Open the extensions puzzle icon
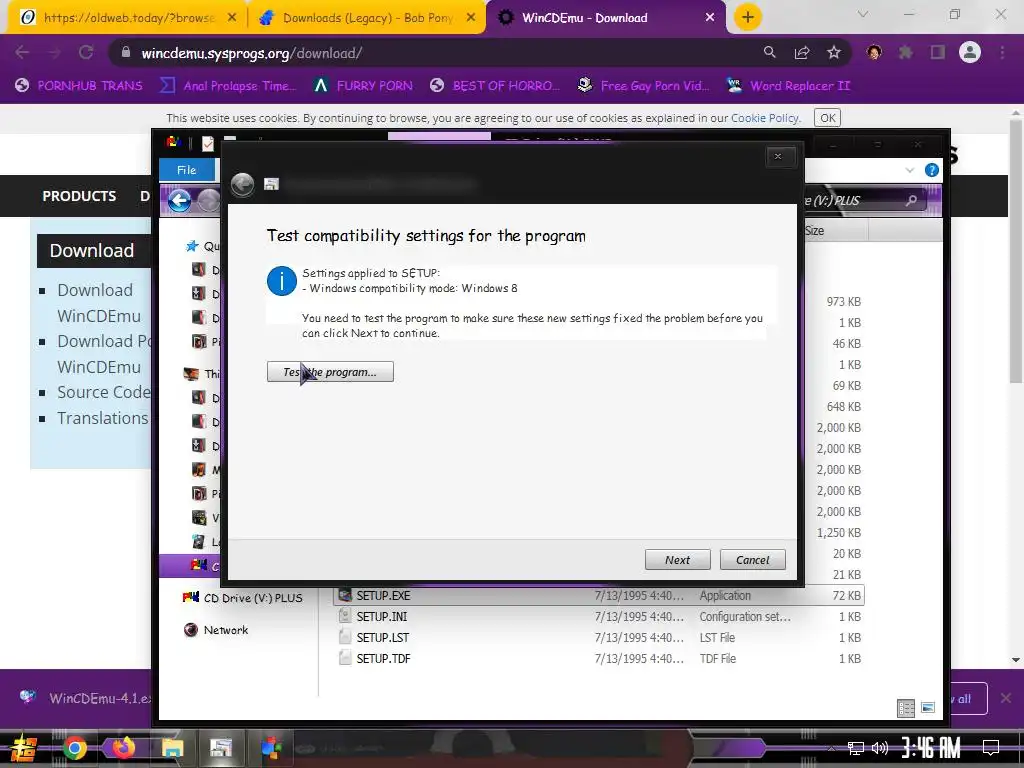The width and height of the screenshot is (1024, 768). 906,52
